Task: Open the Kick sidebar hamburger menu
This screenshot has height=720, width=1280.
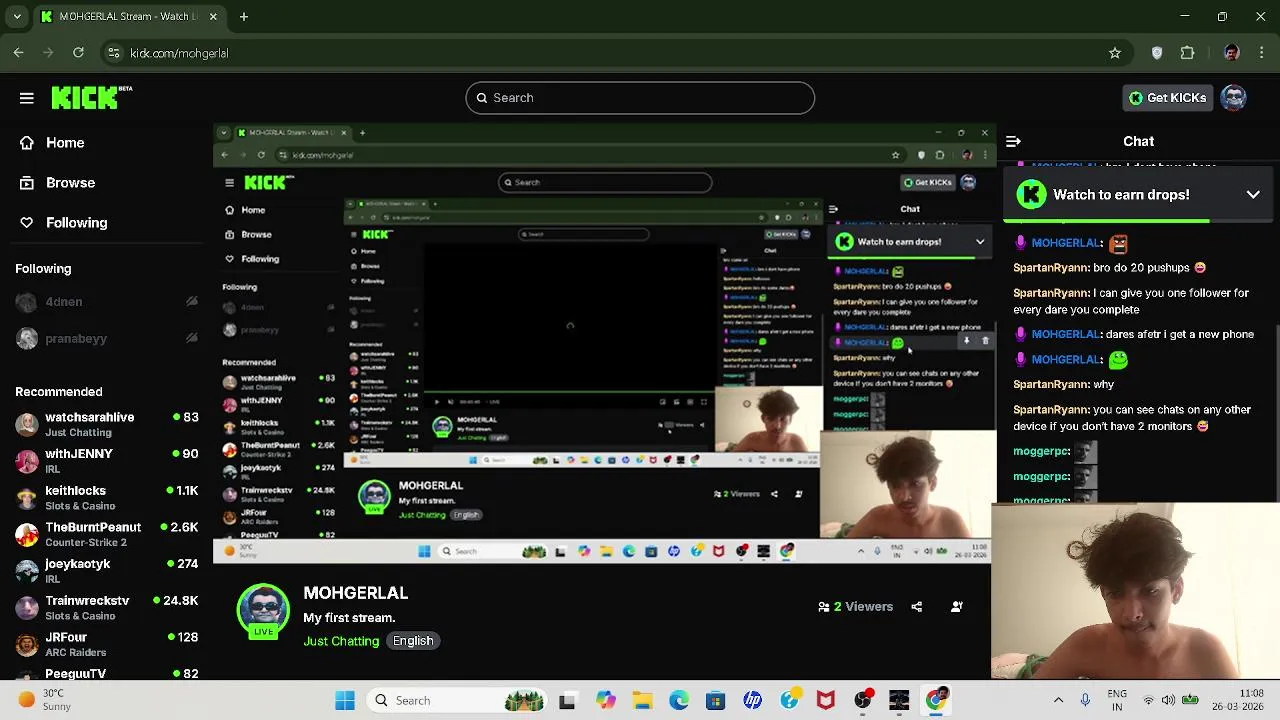Action: coord(27,98)
